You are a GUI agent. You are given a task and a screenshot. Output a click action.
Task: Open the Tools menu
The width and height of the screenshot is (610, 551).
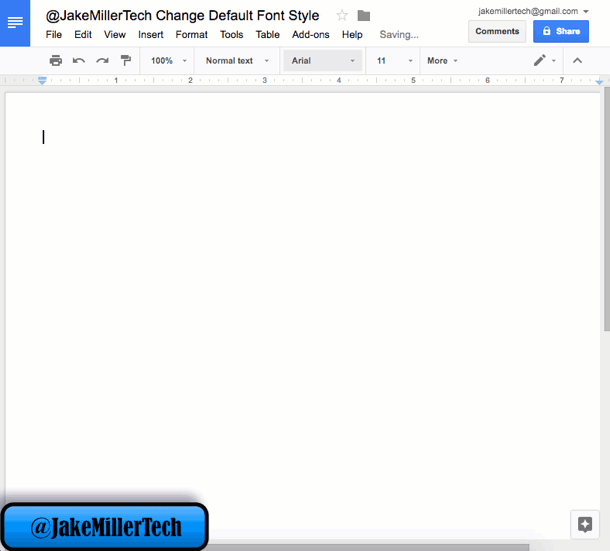tap(231, 35)
